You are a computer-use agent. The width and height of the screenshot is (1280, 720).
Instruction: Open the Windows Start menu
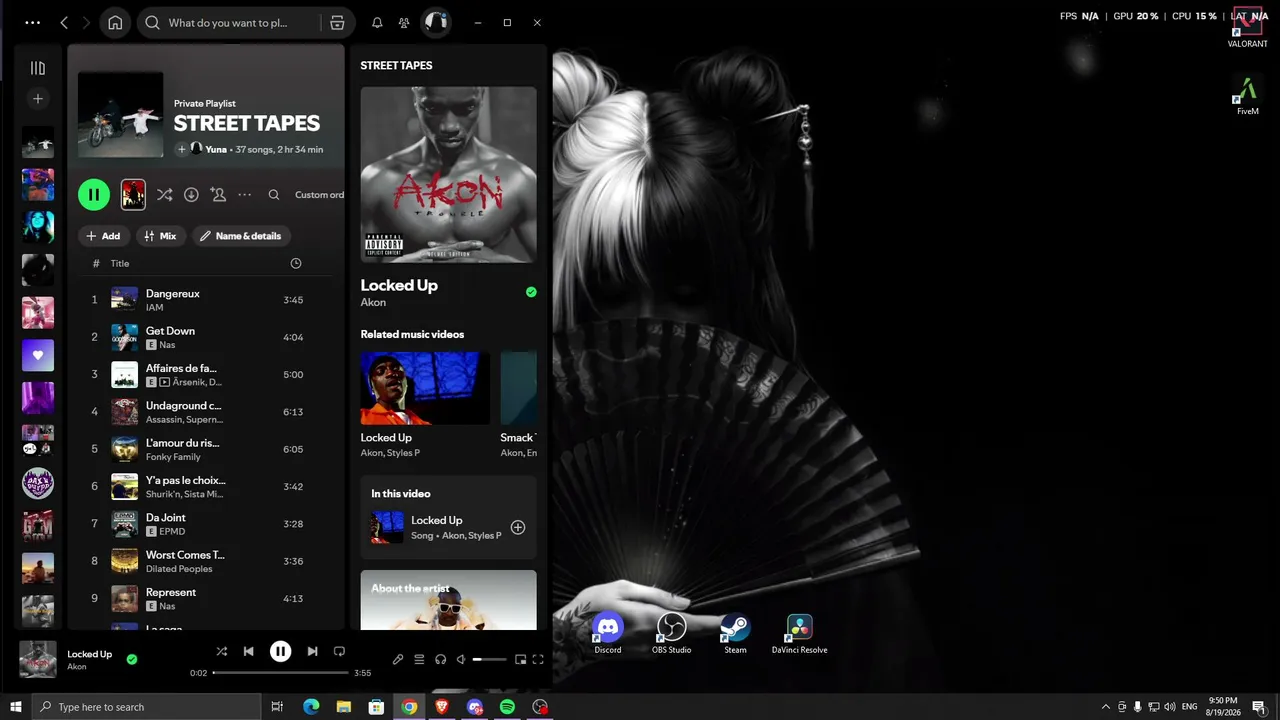pos(16,707)
